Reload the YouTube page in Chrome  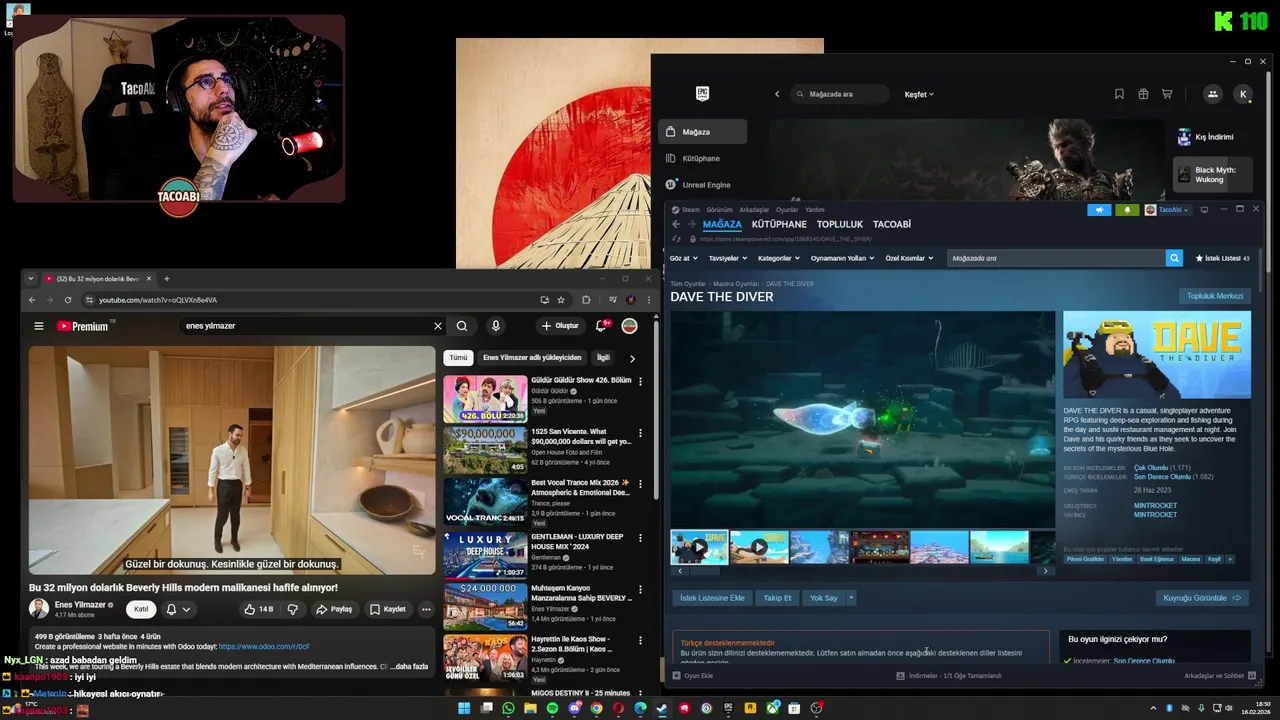point(68,300)
